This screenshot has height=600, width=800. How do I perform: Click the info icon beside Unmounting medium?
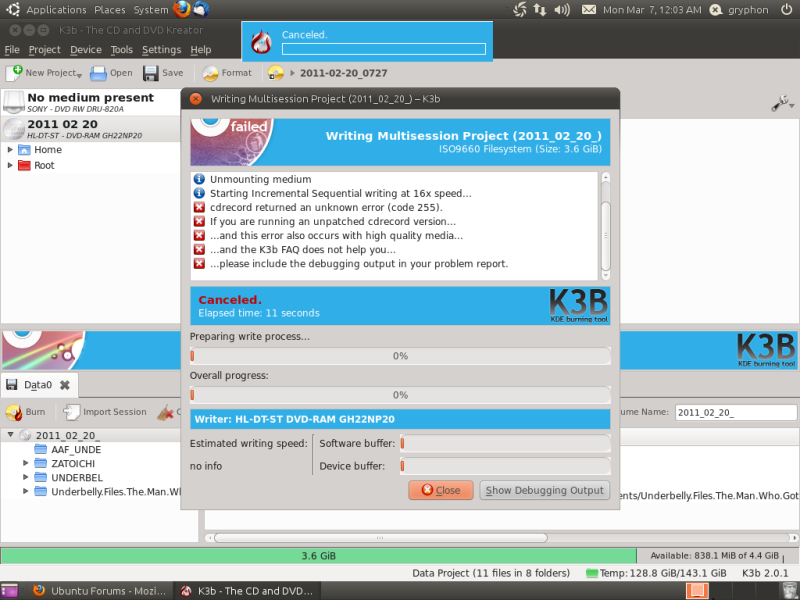199,179
